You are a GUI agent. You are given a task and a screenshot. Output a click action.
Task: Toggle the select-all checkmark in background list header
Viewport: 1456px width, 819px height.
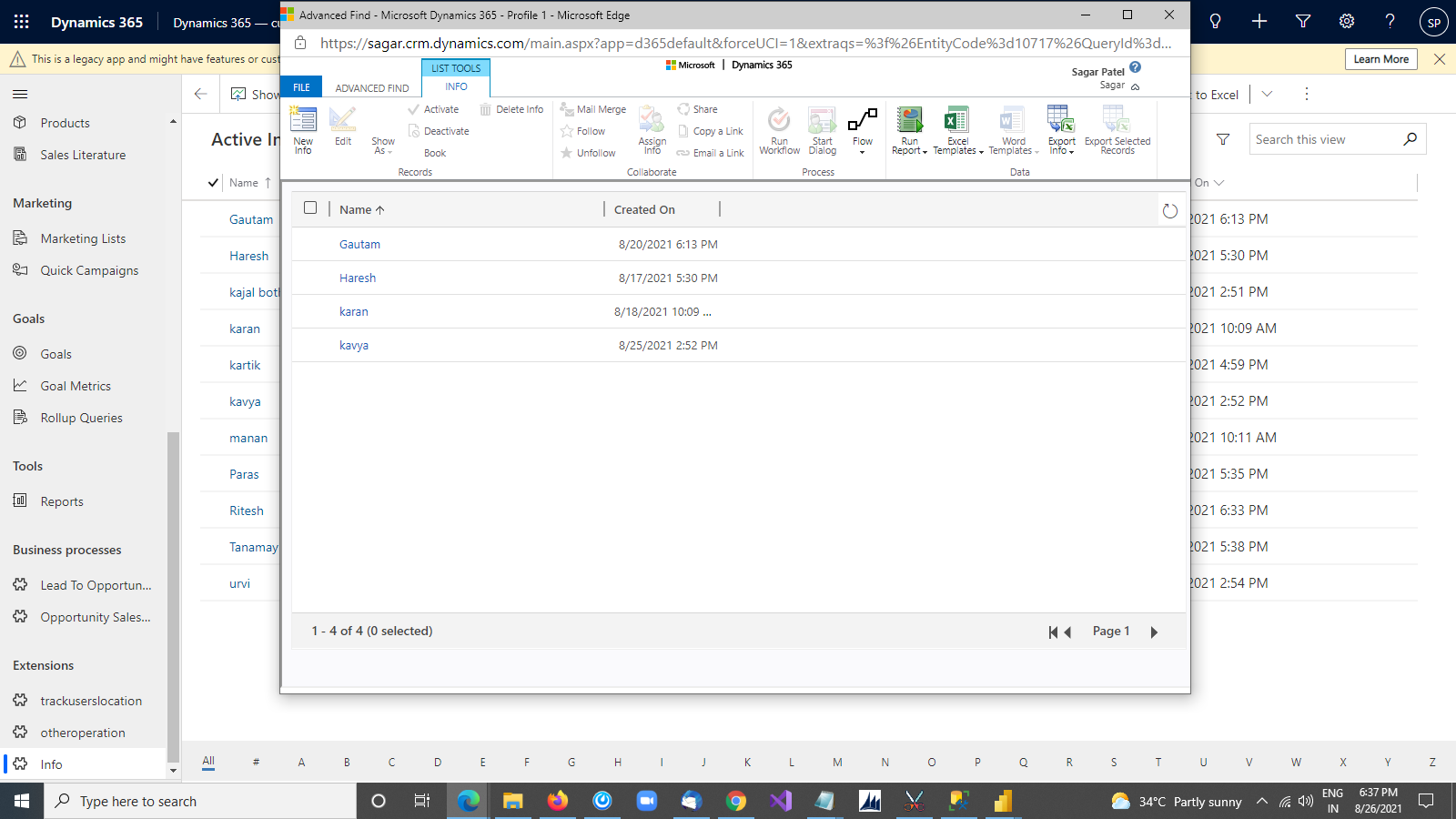click(213, 183)
